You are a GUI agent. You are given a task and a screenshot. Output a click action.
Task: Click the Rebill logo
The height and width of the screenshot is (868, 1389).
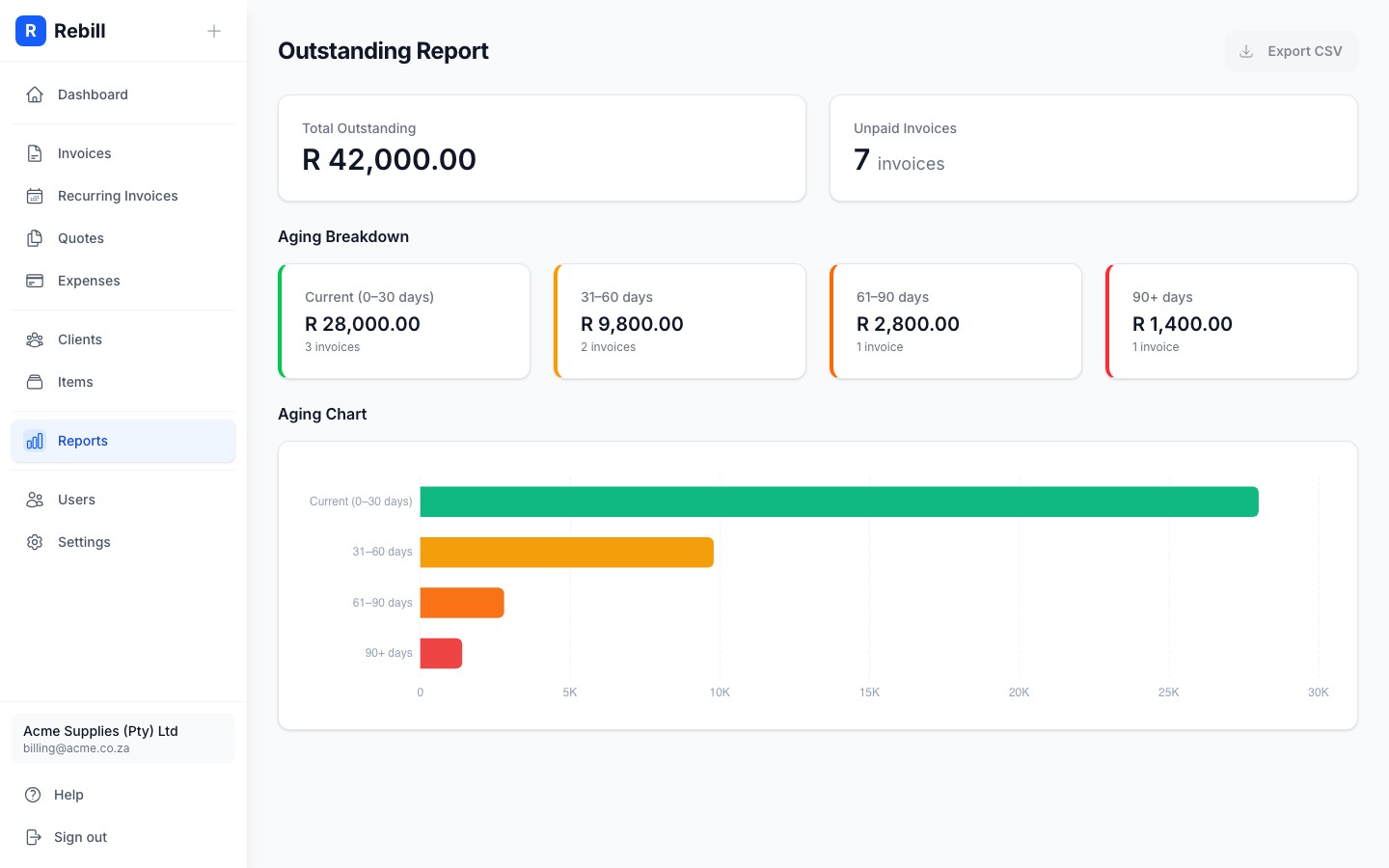[31, 31]
